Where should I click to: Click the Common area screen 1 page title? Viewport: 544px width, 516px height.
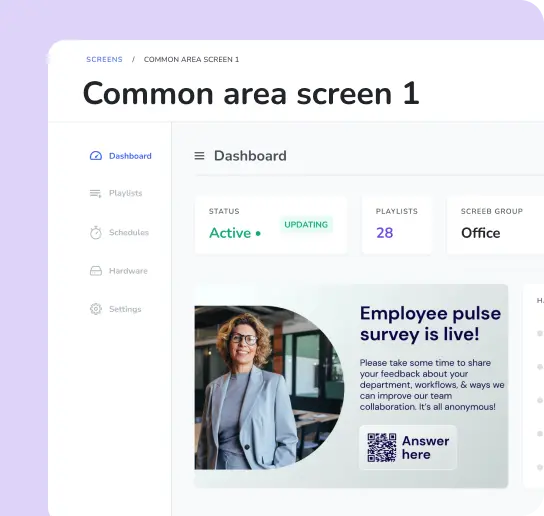[x=251, y=94]
